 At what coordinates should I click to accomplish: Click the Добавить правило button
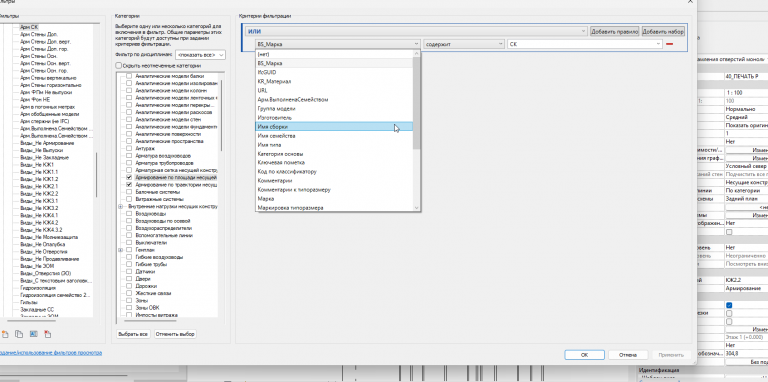(x=615, y=31)
